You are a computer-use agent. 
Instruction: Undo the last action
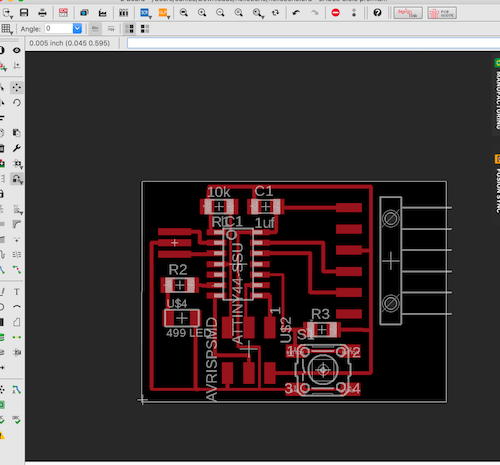point(296,13)
